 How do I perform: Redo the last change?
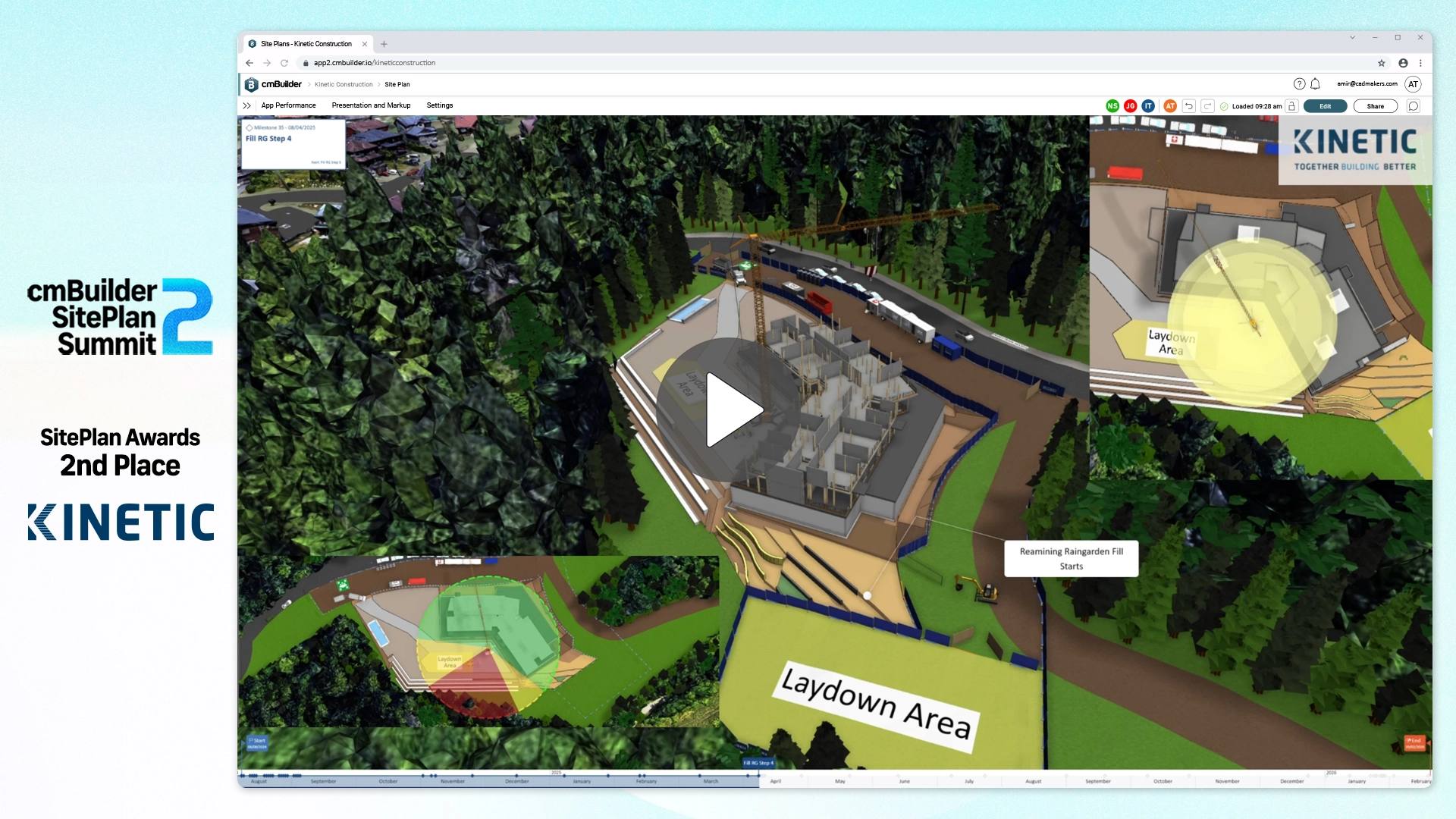coord(1207,106)
